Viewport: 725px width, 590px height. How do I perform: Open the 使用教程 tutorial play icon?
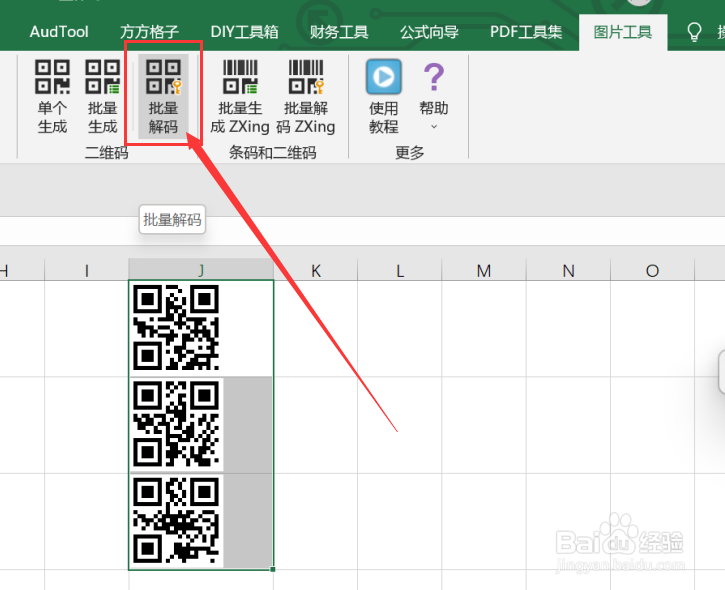coord(383,77)
